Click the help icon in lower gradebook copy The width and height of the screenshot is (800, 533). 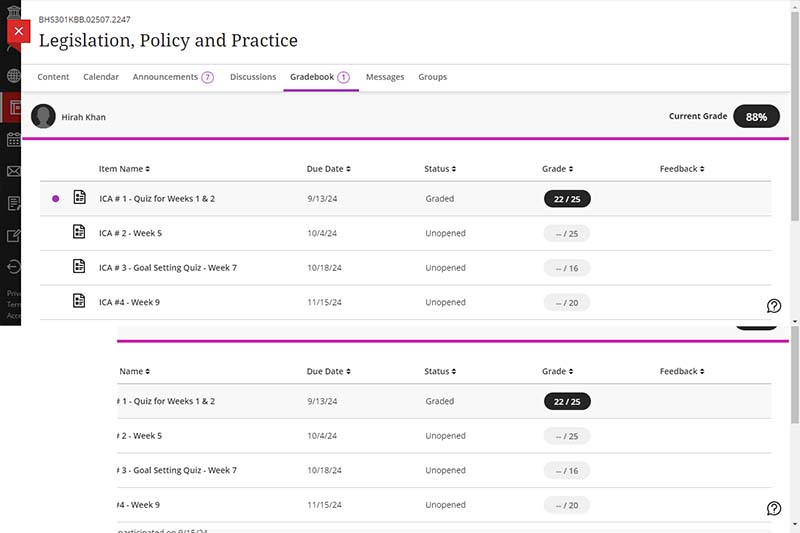click(x=773, y=508)
